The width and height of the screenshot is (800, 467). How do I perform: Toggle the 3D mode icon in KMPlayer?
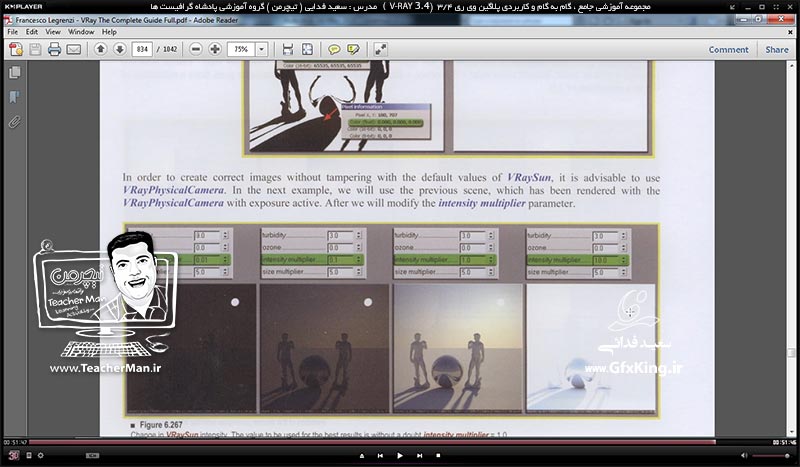click(x=13, y=455)
